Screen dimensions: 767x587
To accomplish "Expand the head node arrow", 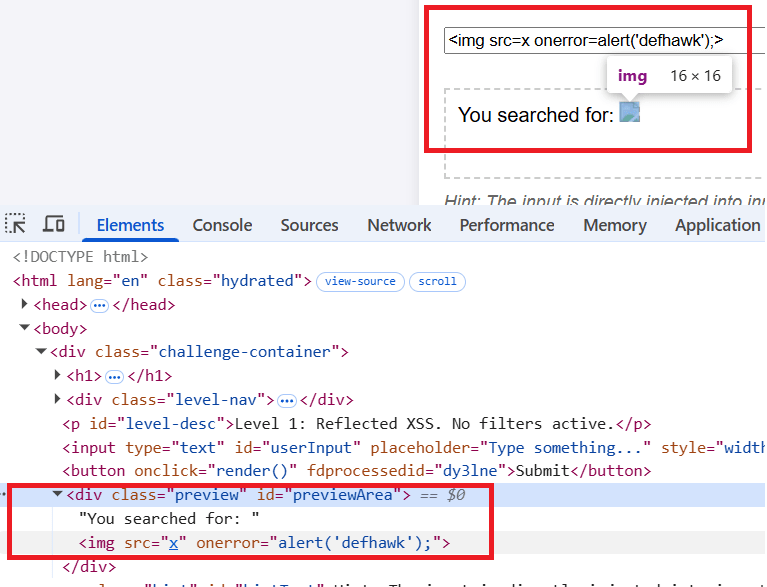I will (25, 305).
